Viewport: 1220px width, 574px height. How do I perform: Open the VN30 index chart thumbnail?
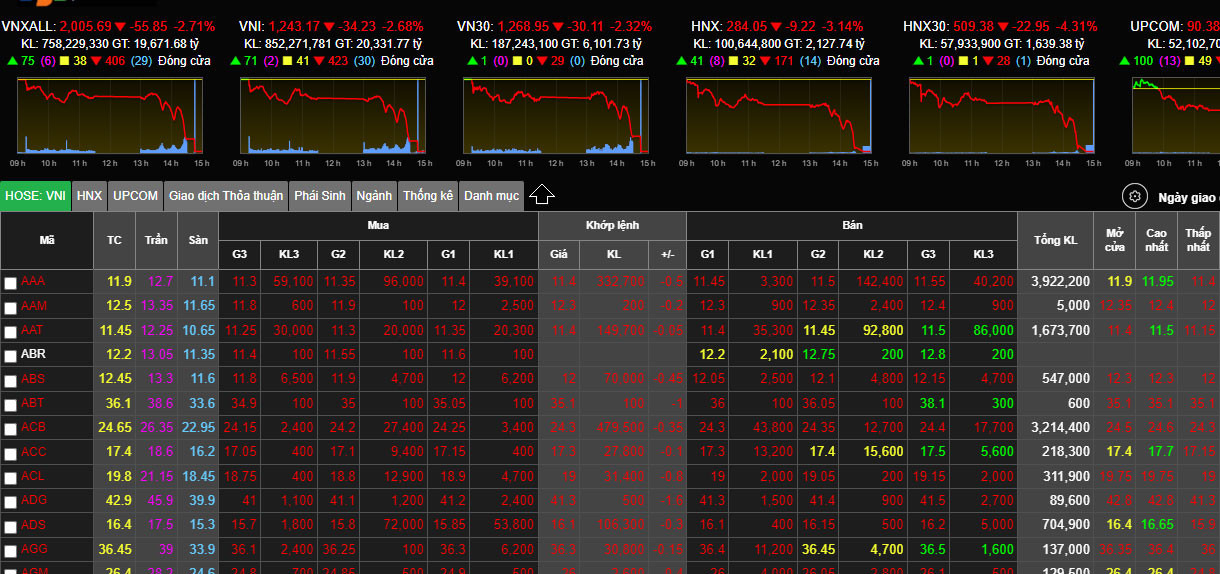556,116
